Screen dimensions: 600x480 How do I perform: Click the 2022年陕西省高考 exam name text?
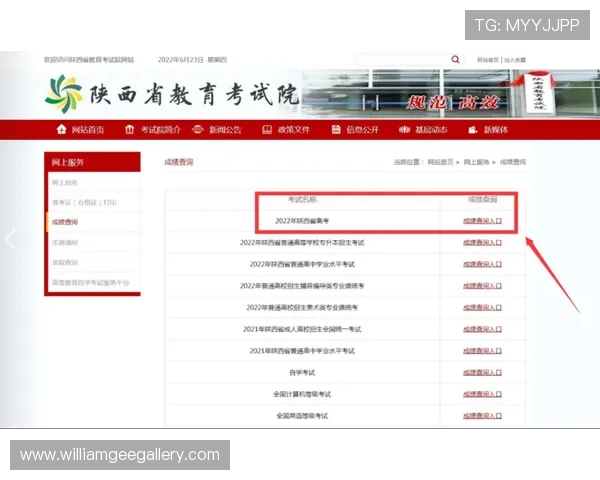(x=302, y=221)
